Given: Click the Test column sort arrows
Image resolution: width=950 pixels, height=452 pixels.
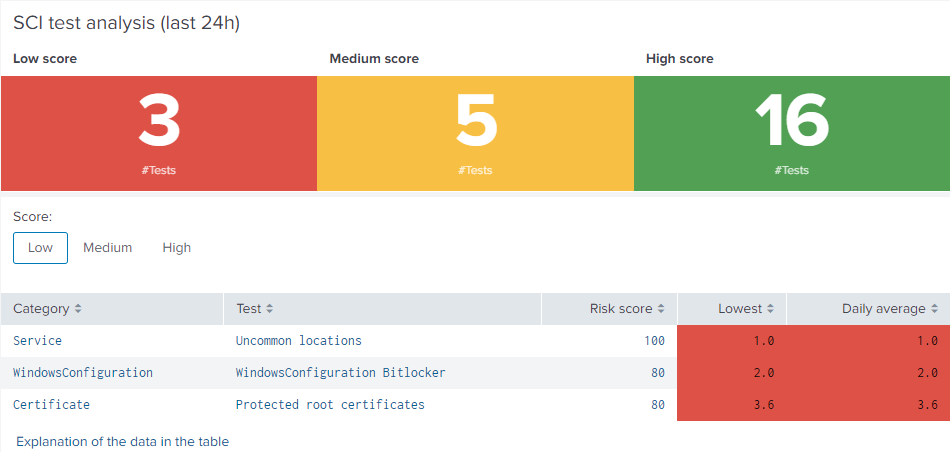Looking at the screenshot, I should [269, 309].
